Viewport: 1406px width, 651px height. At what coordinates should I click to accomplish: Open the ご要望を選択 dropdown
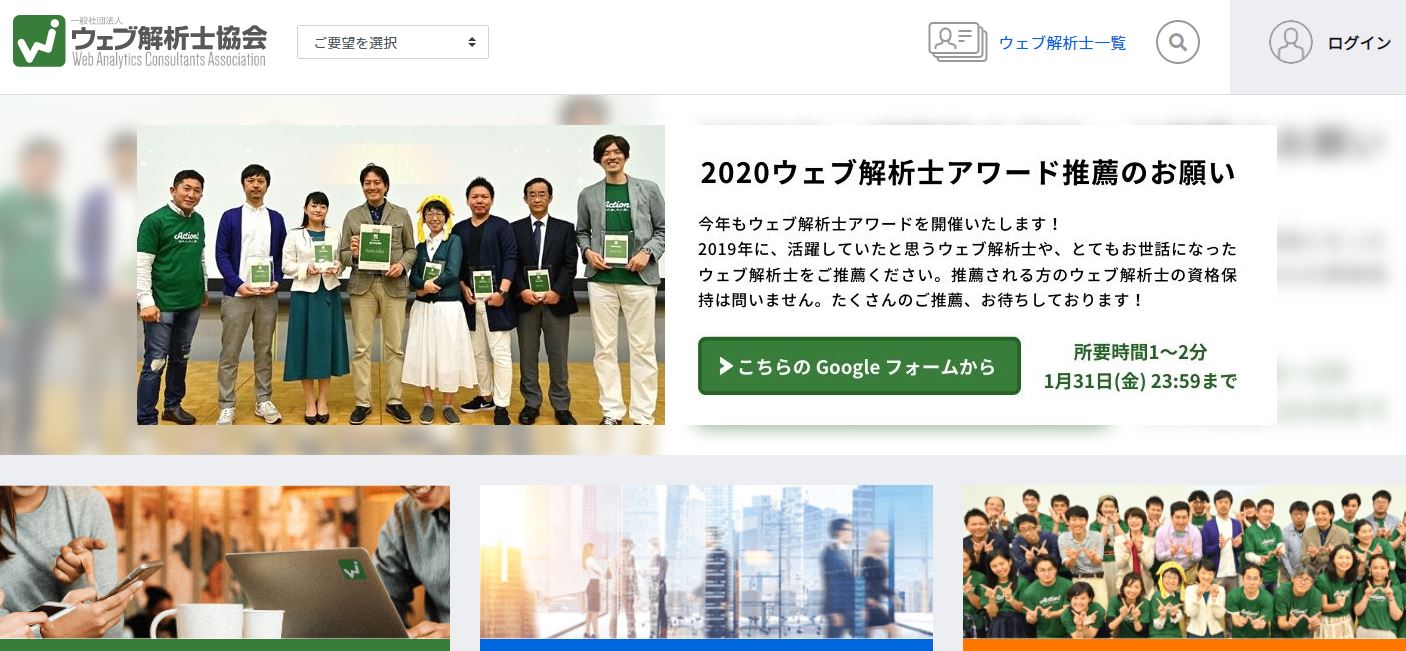393,42
